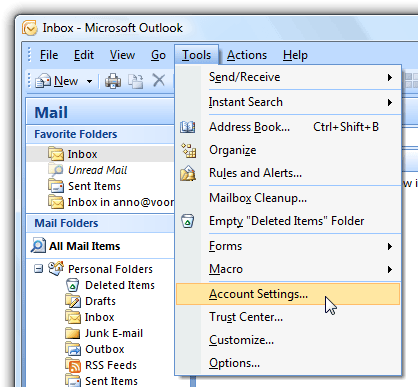Click the toolbar drag handle beside File

tap(29, 55)
